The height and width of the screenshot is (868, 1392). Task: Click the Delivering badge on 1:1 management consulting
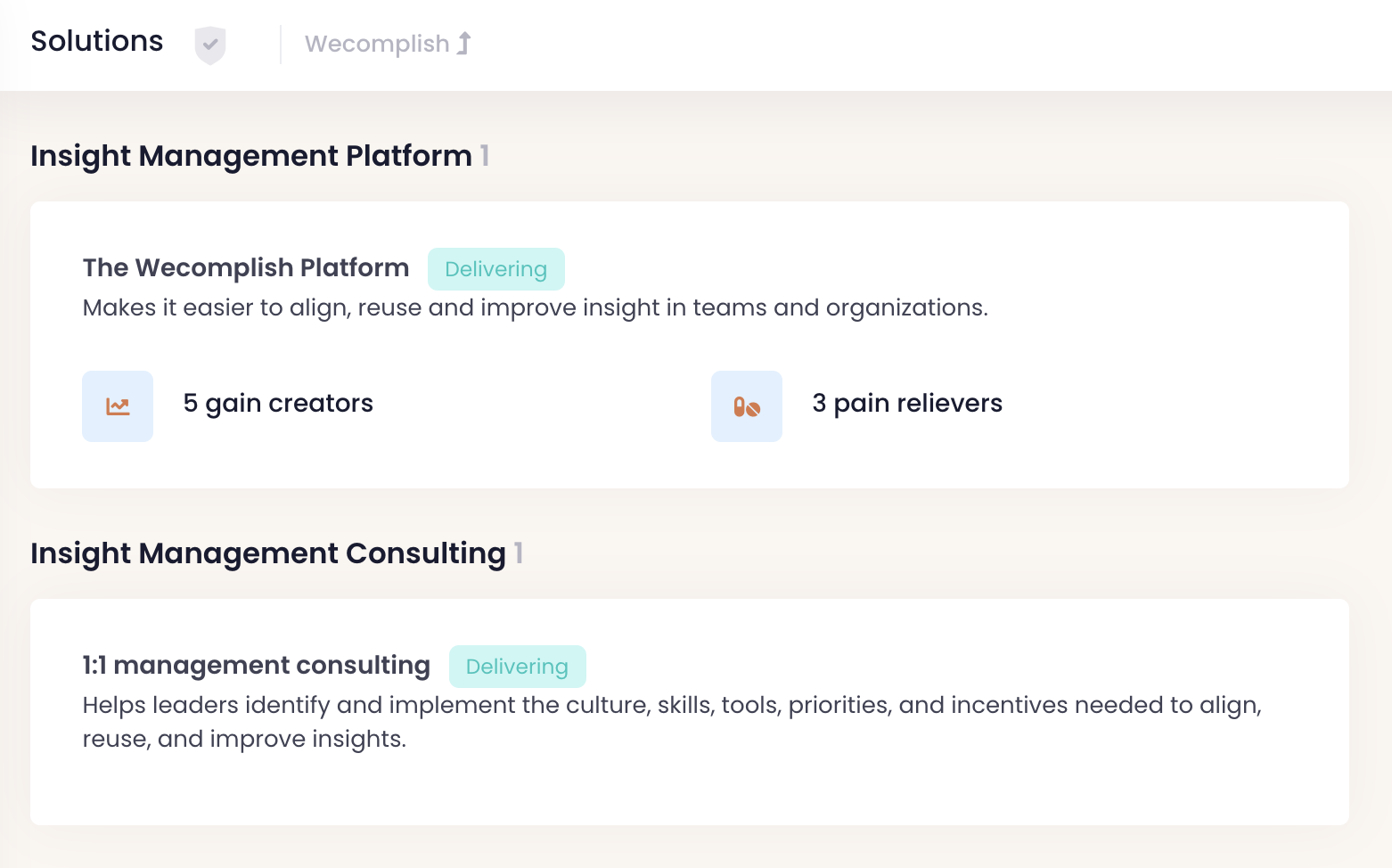tap(517, 667)
